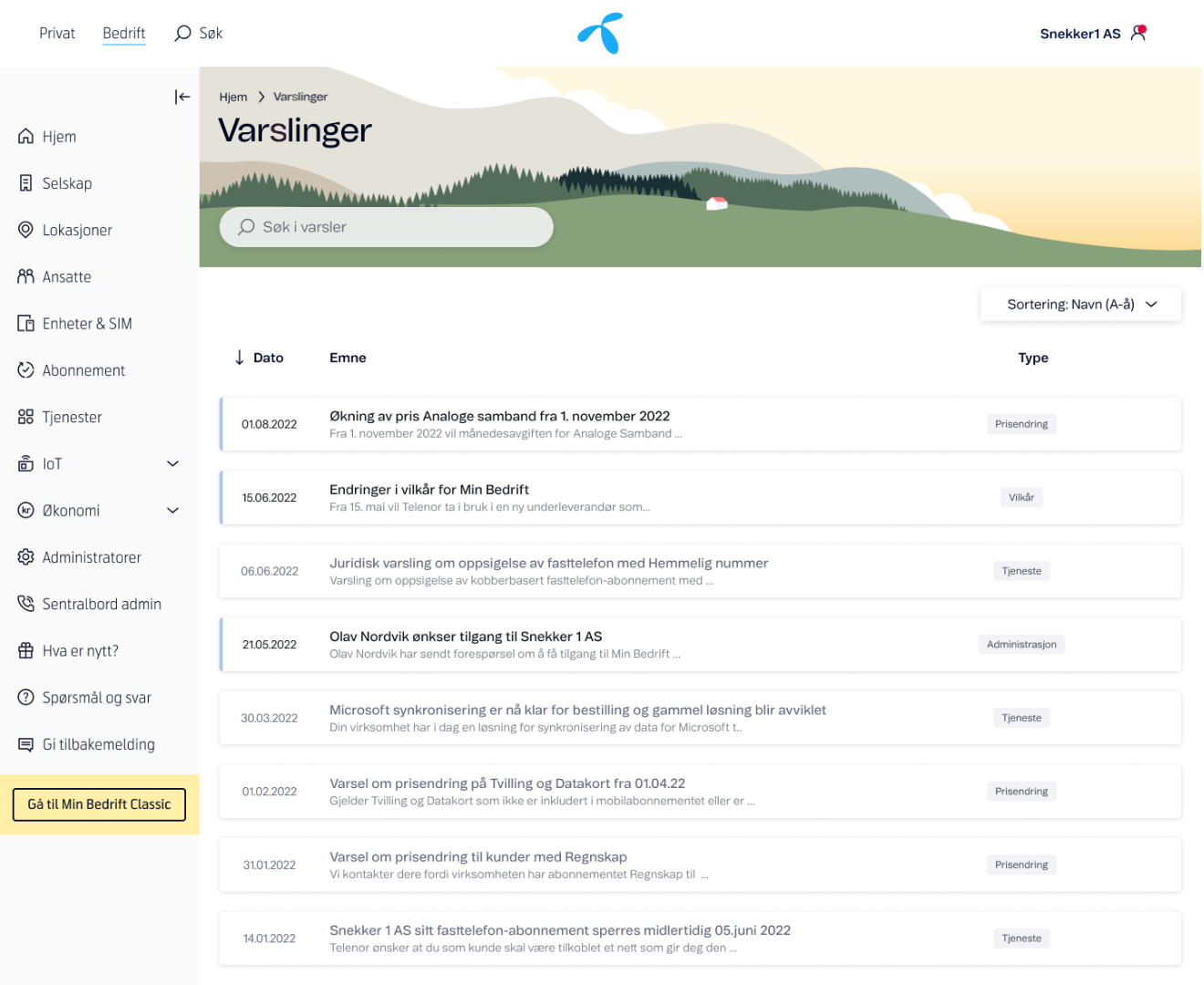Click the Sentralbord admin phone icon
Screen dimensions: 1204x985
[x=26, y=604]
